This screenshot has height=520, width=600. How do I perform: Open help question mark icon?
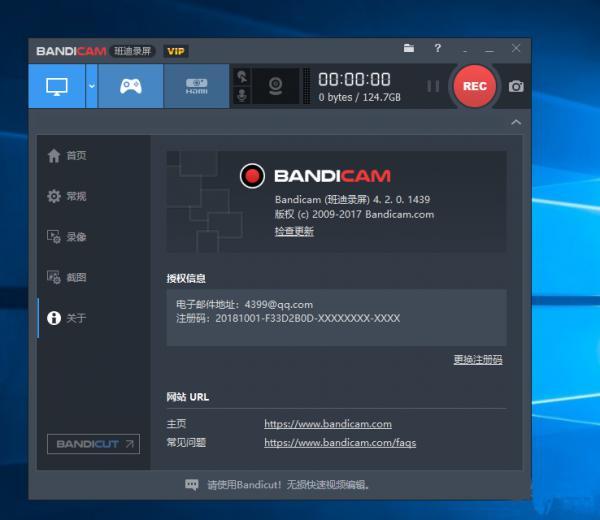click(438, 48)
